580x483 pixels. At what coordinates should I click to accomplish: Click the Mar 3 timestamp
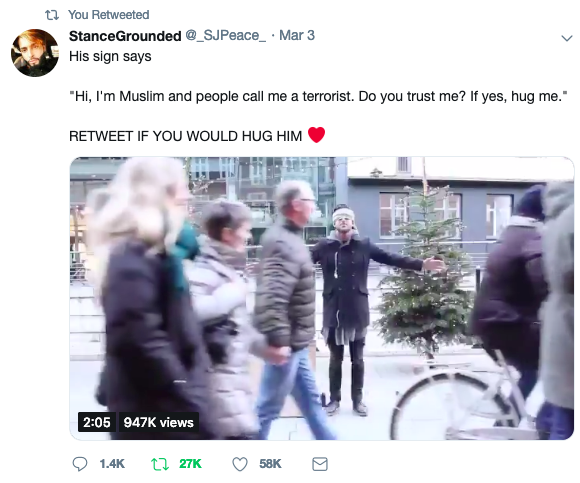click(x=297, y=36)
